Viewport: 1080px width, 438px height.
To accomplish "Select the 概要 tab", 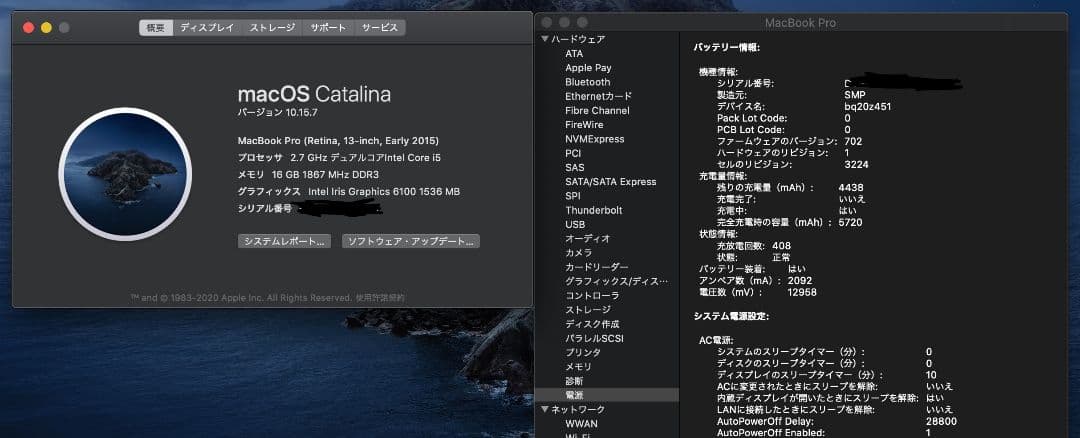I will tap(156, 28).
